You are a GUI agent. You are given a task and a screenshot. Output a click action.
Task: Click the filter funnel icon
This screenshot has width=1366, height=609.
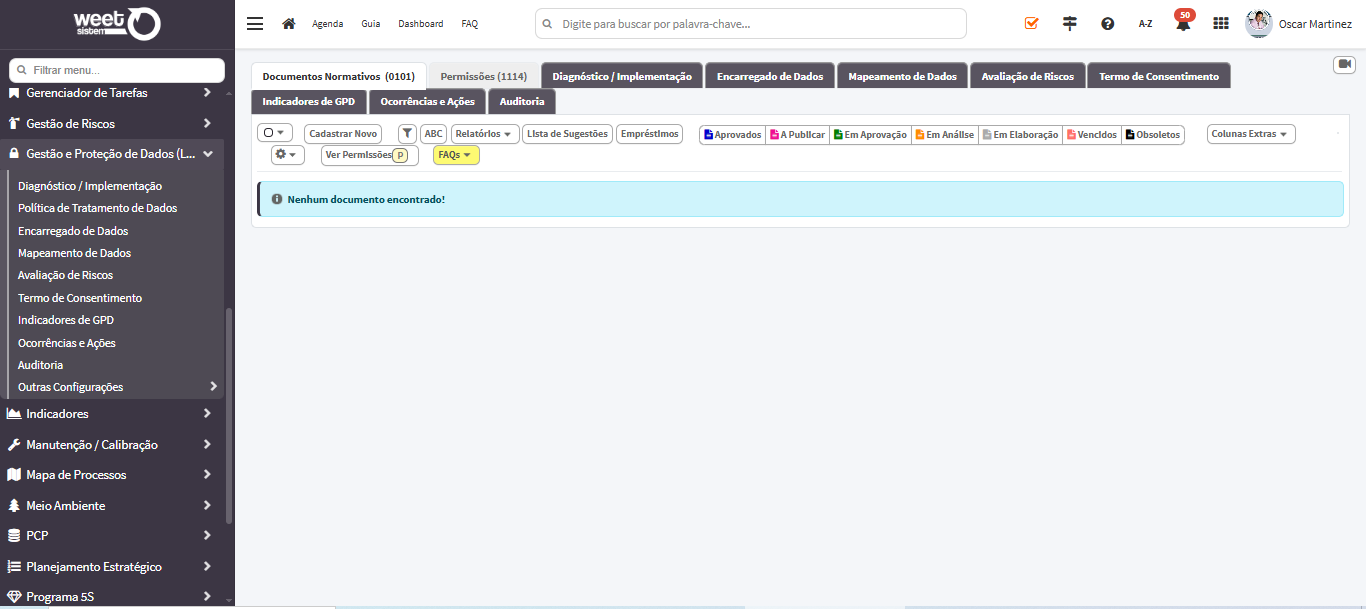pyautogui.click(x=407, y=134)
